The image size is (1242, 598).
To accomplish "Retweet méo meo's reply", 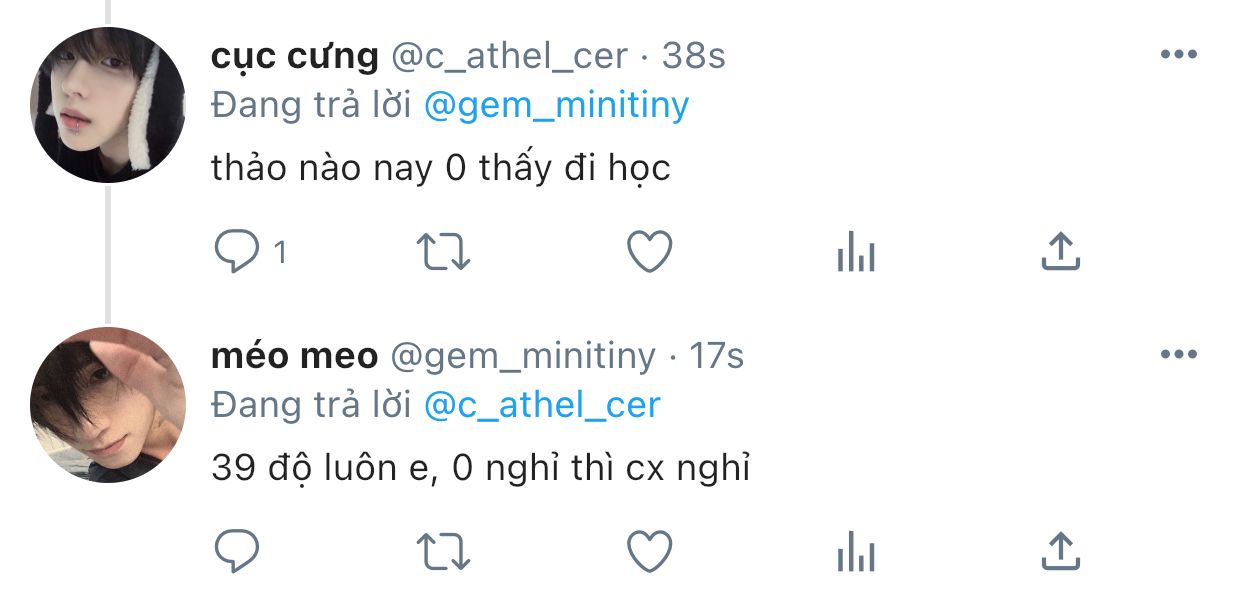I will pos(443,551).
